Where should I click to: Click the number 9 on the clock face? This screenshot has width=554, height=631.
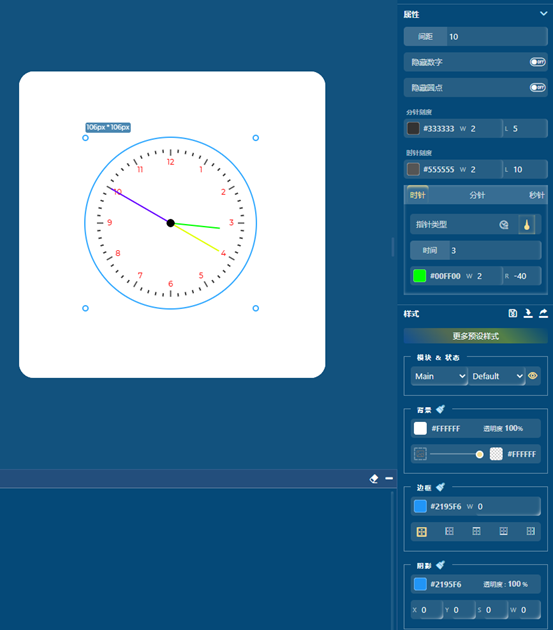point(109,223)
